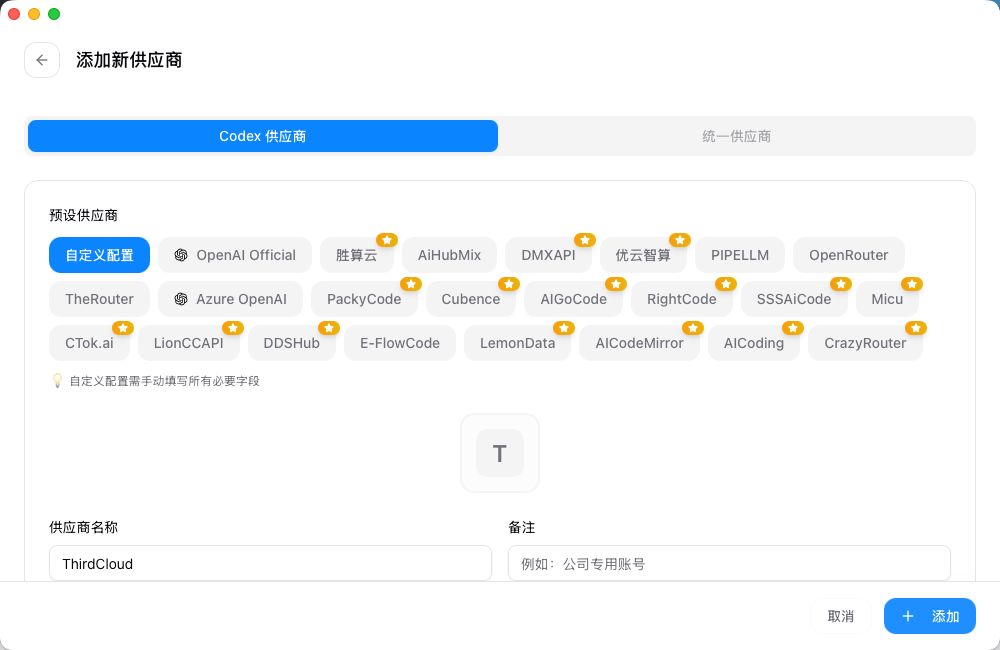Click the star badge on Cubence
The height and width of the screenshot is (650, 1000).
pyautogui.click(x=509, y=284)
